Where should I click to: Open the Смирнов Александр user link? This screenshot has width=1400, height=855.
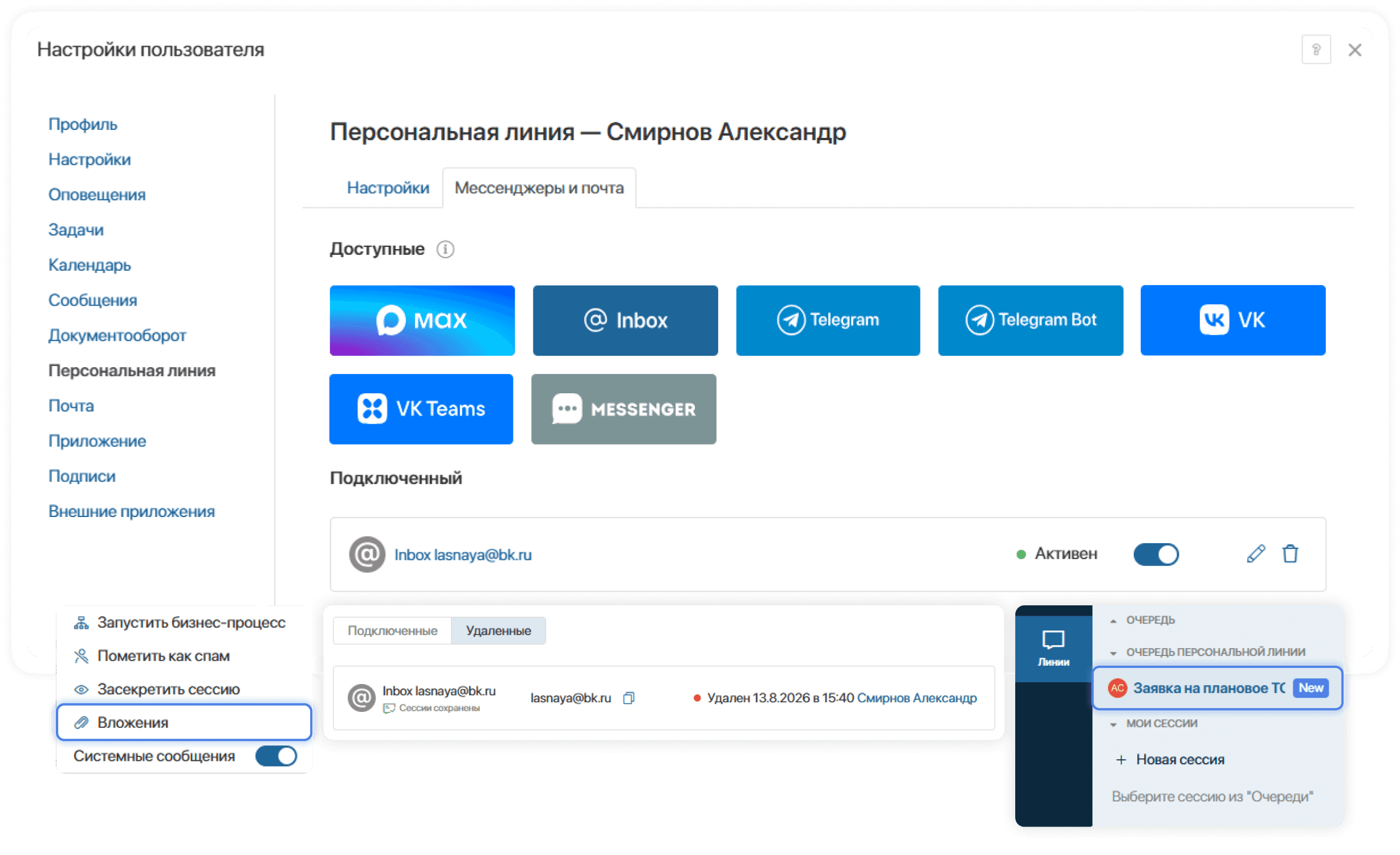click(x=917, y=698)
